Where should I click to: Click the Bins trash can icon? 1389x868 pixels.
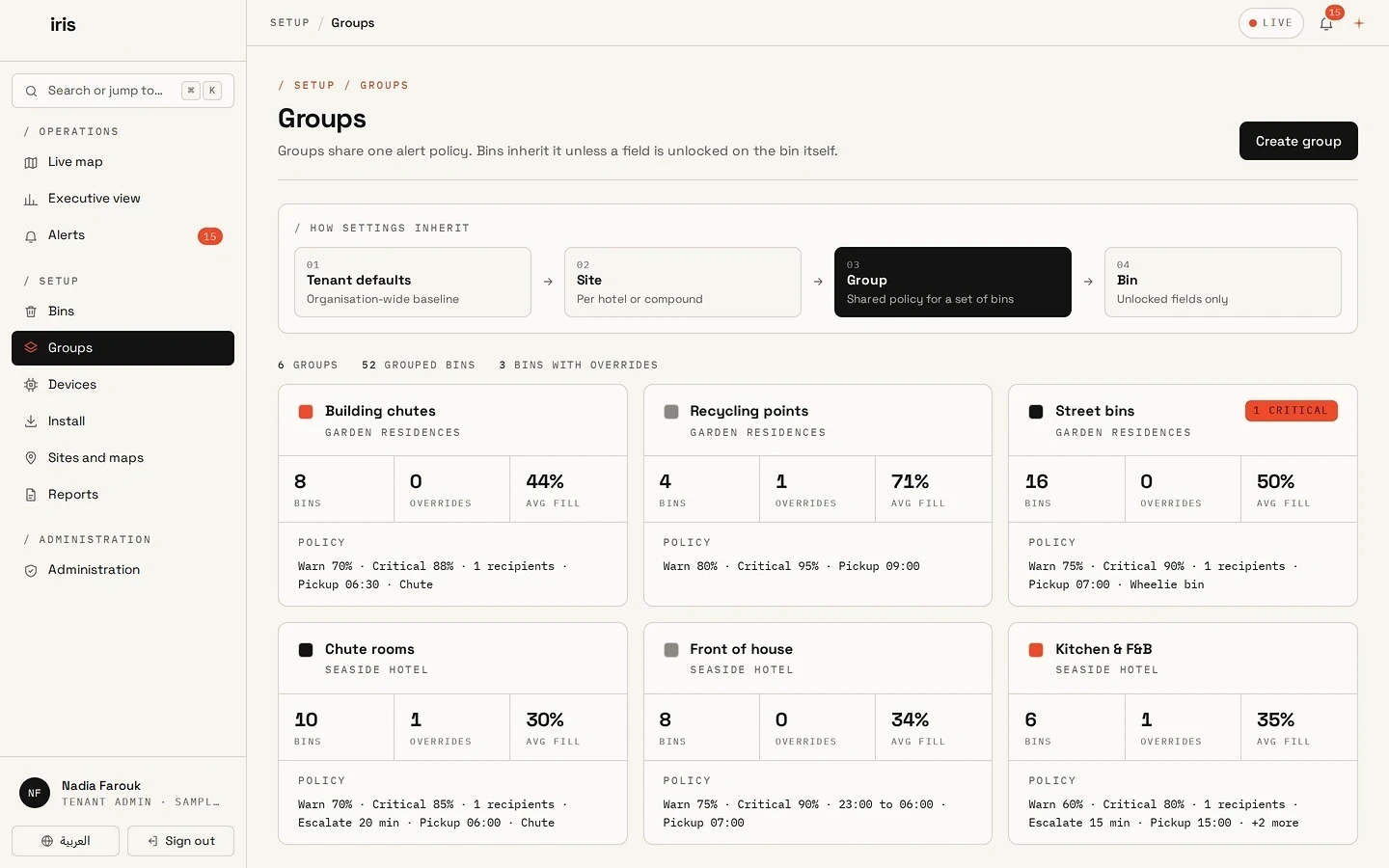coord(31,312)
